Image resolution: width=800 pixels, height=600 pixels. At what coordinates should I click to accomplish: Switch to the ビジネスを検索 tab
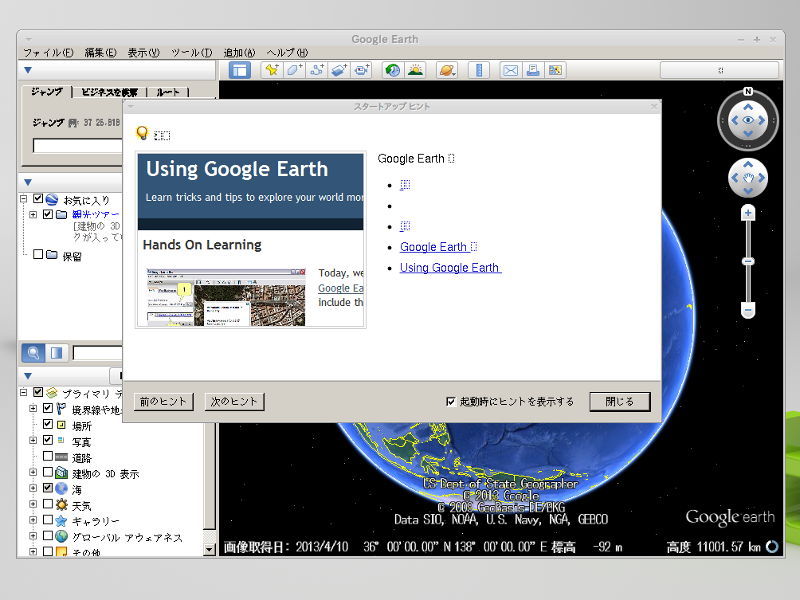coord(109,92)
